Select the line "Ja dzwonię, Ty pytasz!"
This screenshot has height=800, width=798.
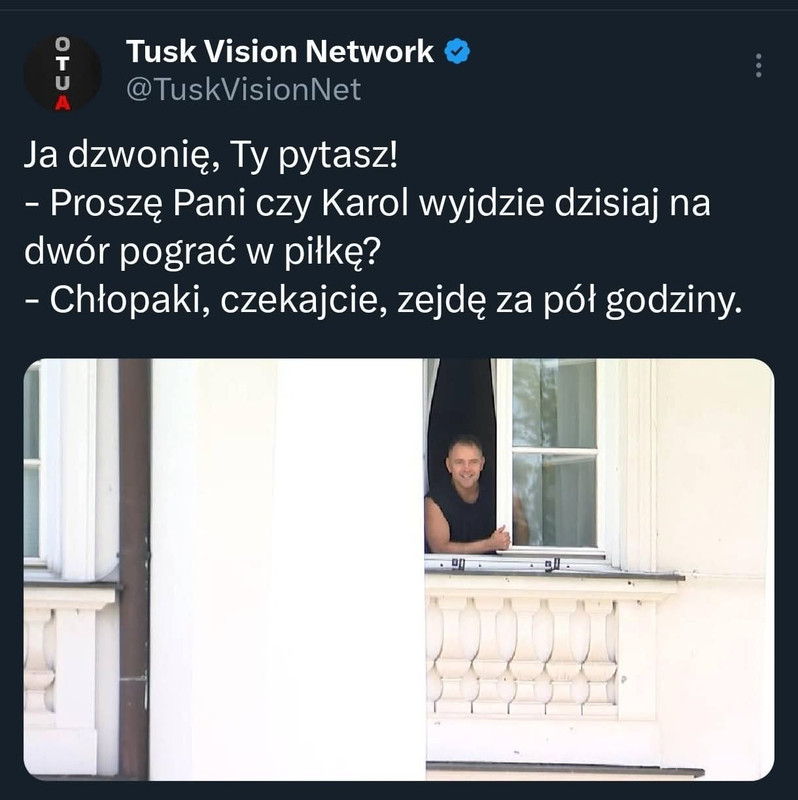tap(210, 155)
